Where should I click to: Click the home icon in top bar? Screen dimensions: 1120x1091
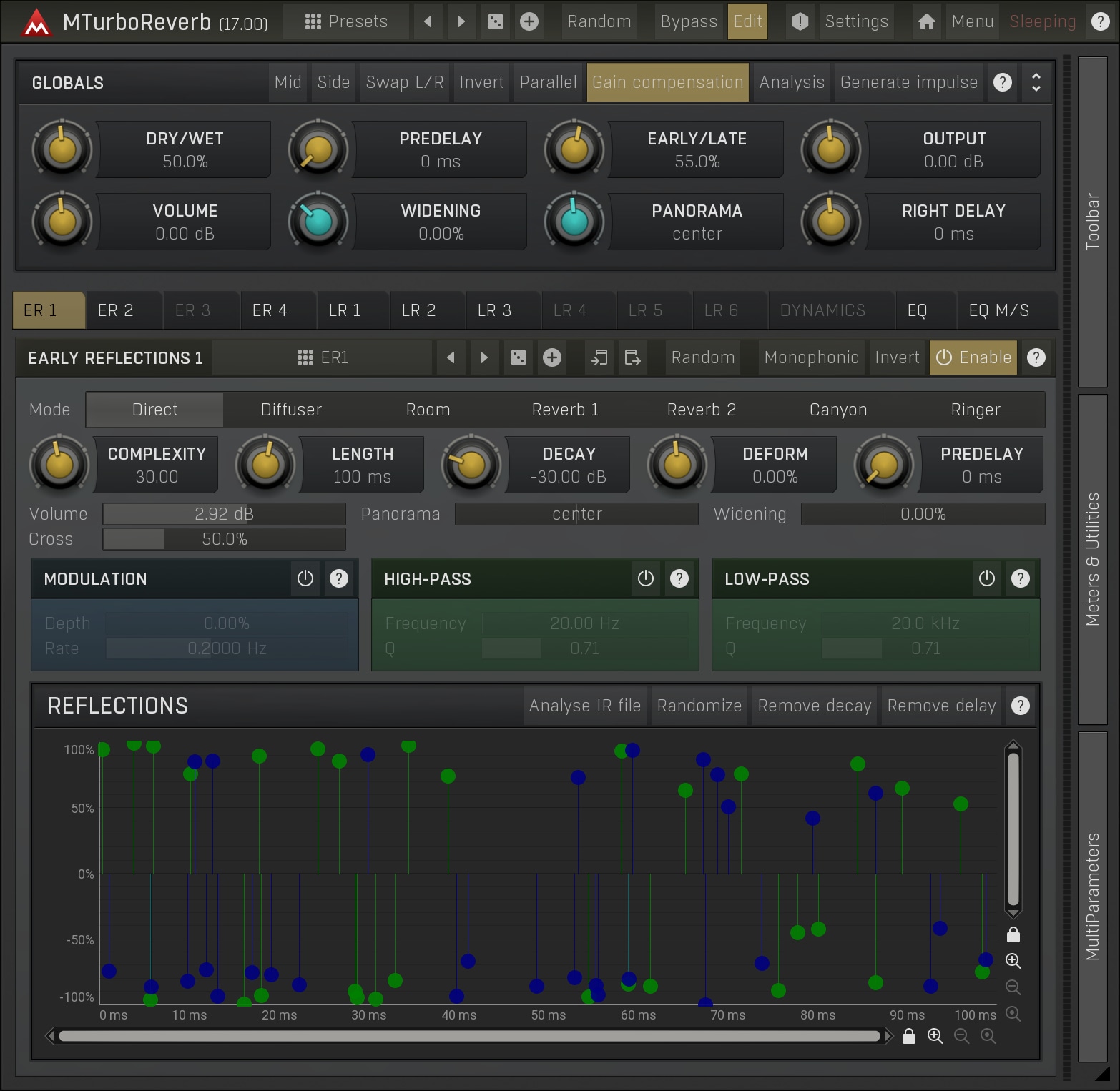(x=926, y=21)
